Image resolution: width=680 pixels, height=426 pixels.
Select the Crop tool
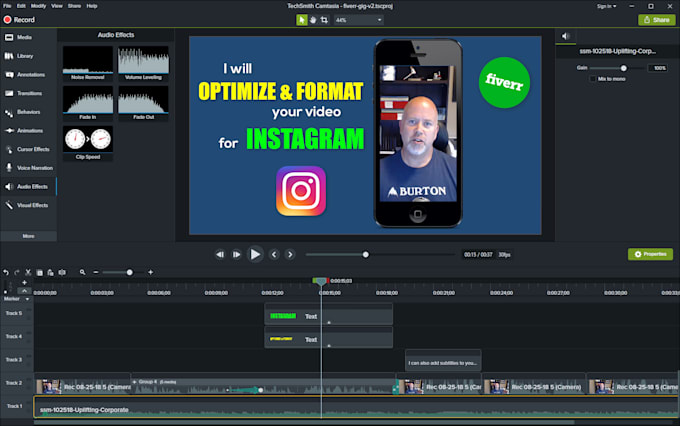point(324,20)
